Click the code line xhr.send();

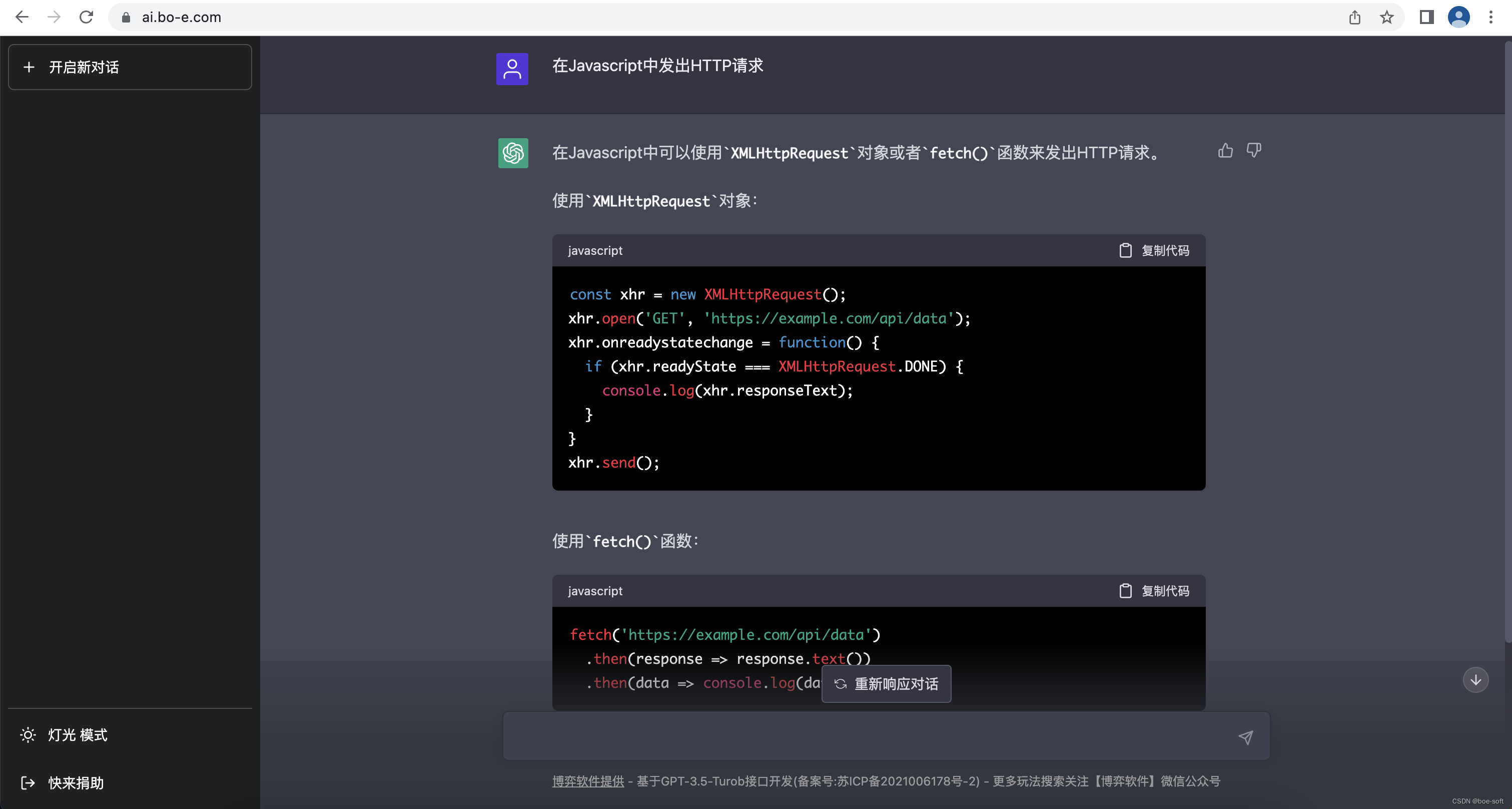pyautogui.click(x=613, y=463)
